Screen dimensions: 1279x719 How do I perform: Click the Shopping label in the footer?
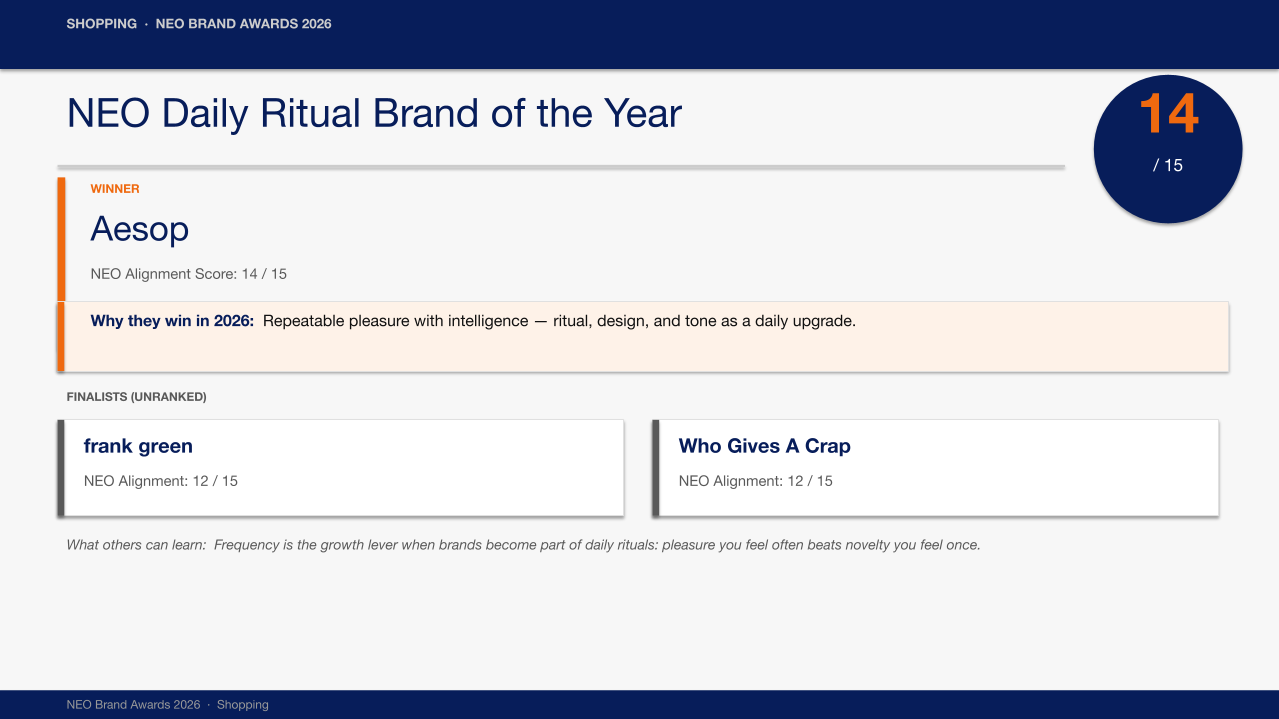243,705
